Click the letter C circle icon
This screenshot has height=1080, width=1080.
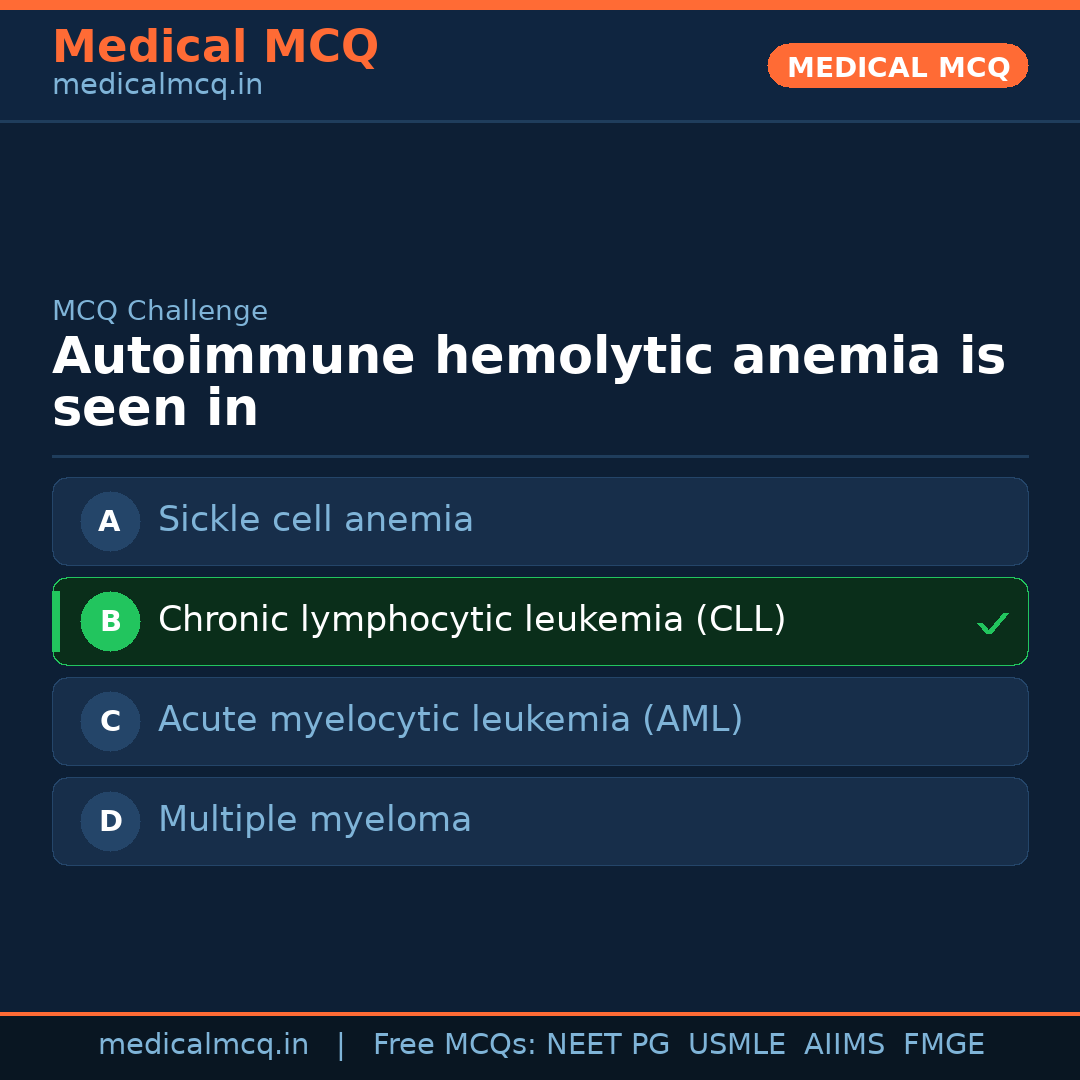(110, 721)
